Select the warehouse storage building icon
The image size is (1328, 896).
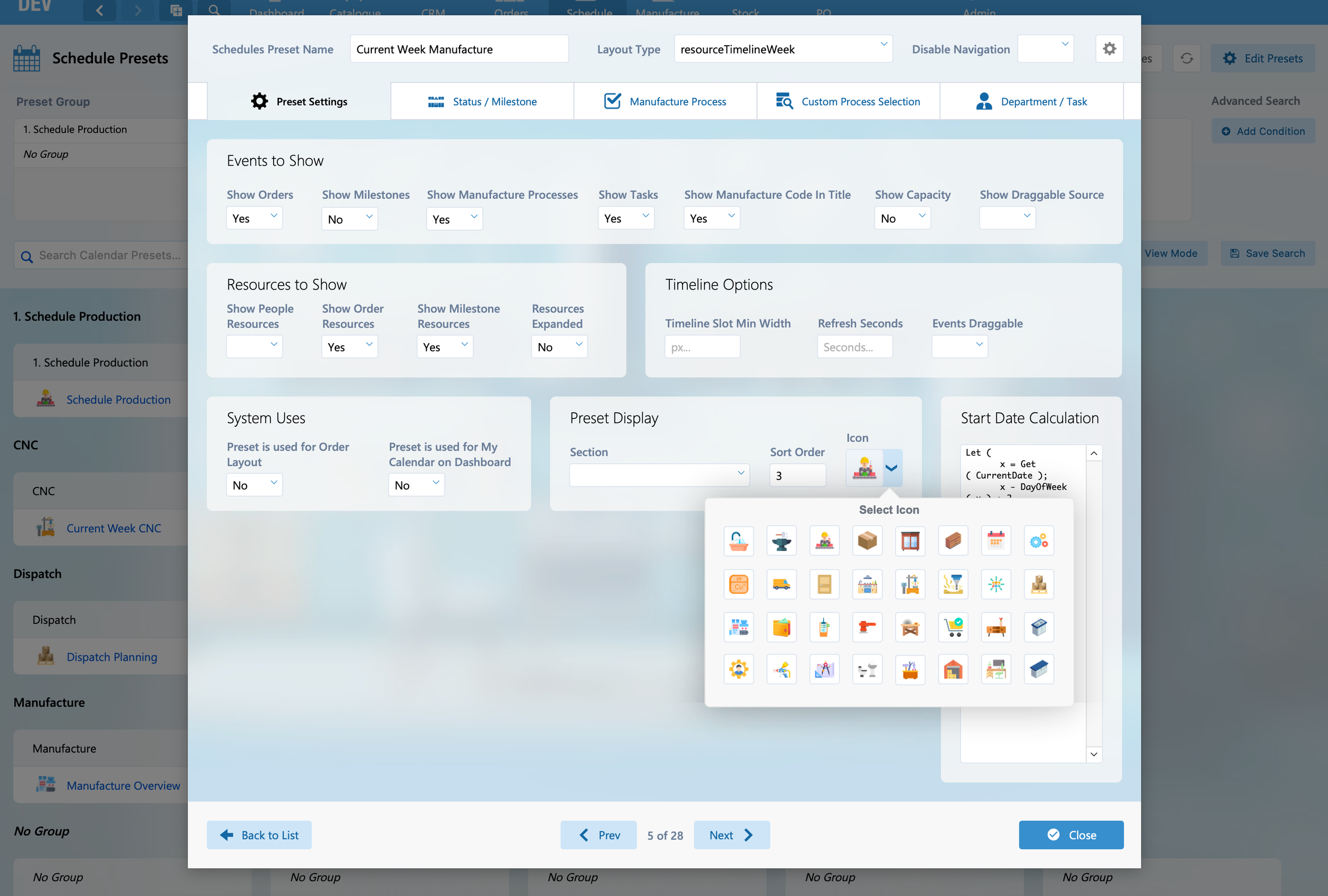(x=952, y=669)
